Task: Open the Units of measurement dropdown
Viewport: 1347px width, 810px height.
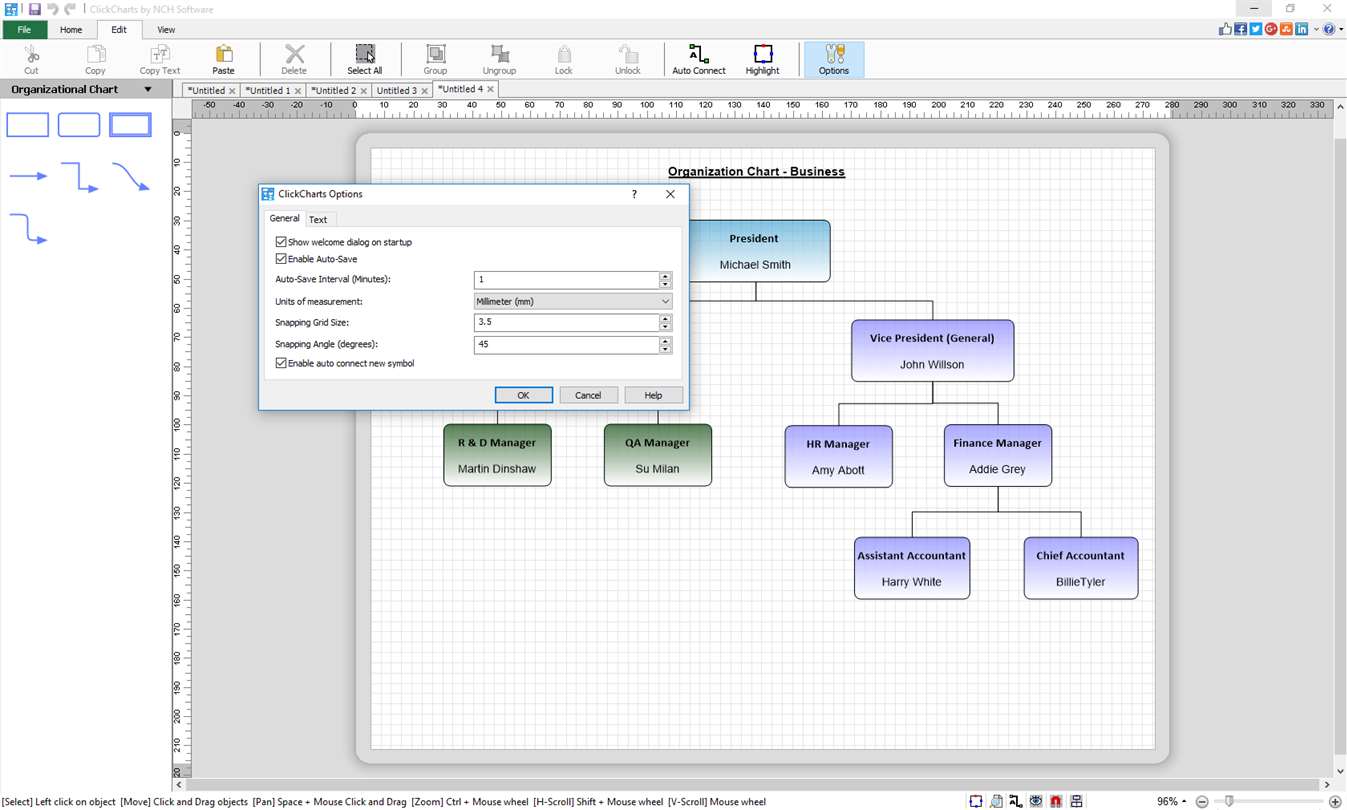Action: coord(573,301)
